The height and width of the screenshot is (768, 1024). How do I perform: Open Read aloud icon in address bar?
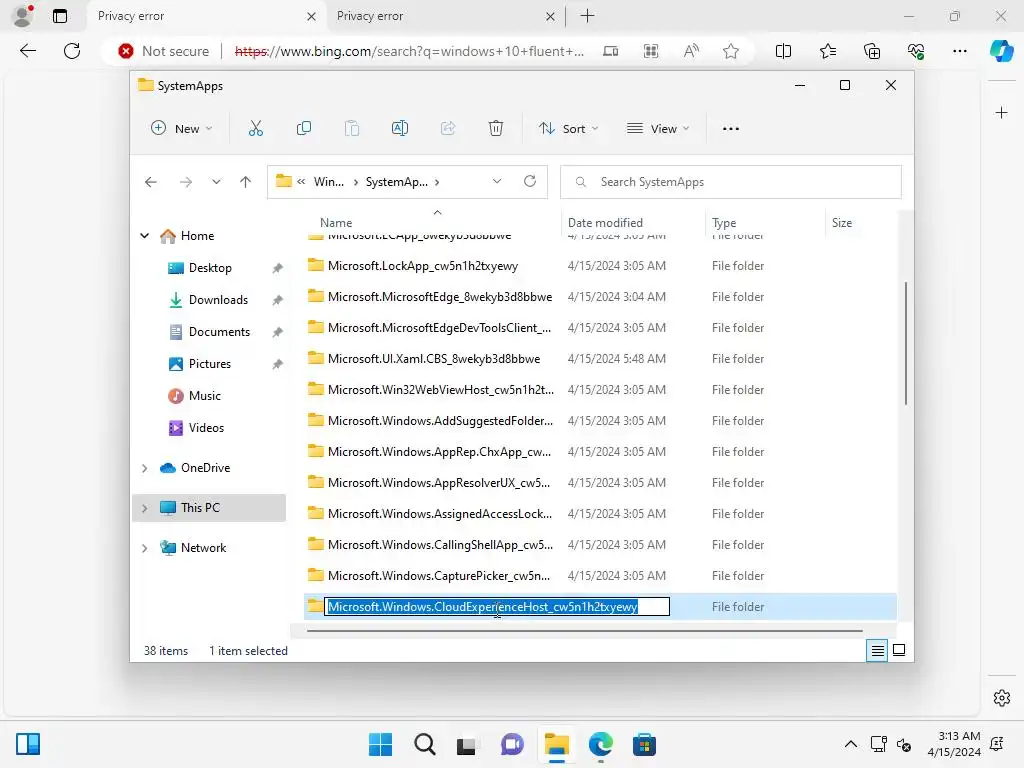(691, 51)
